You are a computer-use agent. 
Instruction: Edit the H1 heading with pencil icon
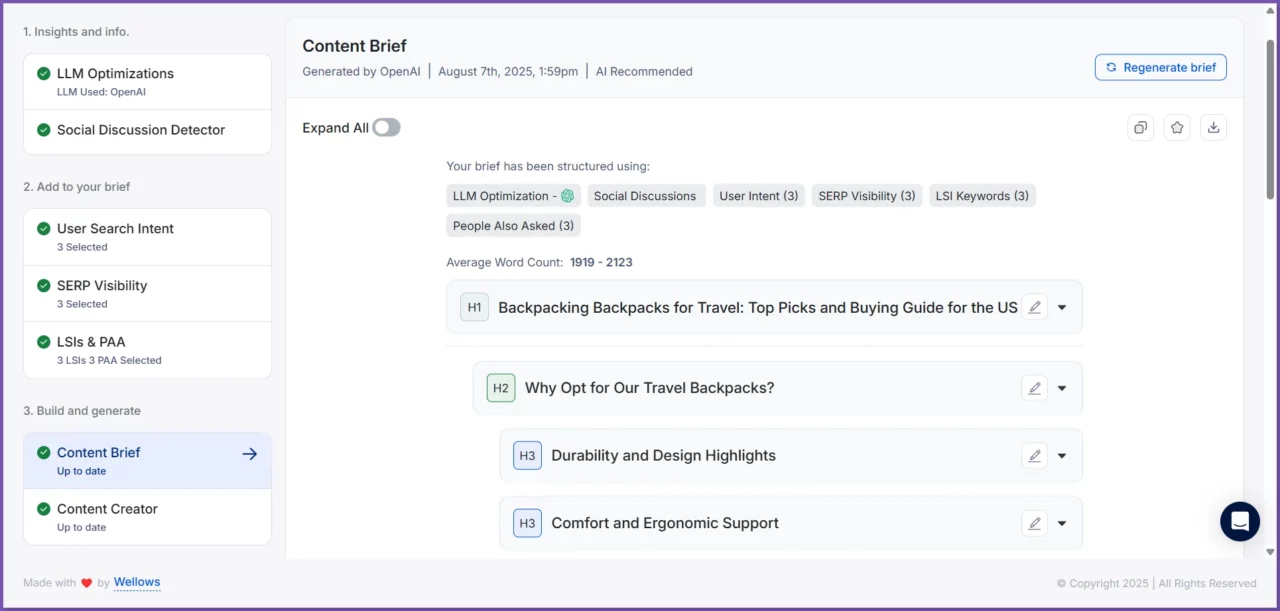pyautogui.click(x=1035, y=308)
